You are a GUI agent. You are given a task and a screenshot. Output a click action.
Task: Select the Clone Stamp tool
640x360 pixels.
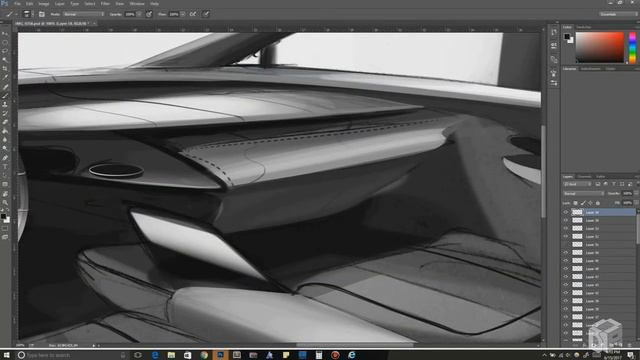point(5,104)
